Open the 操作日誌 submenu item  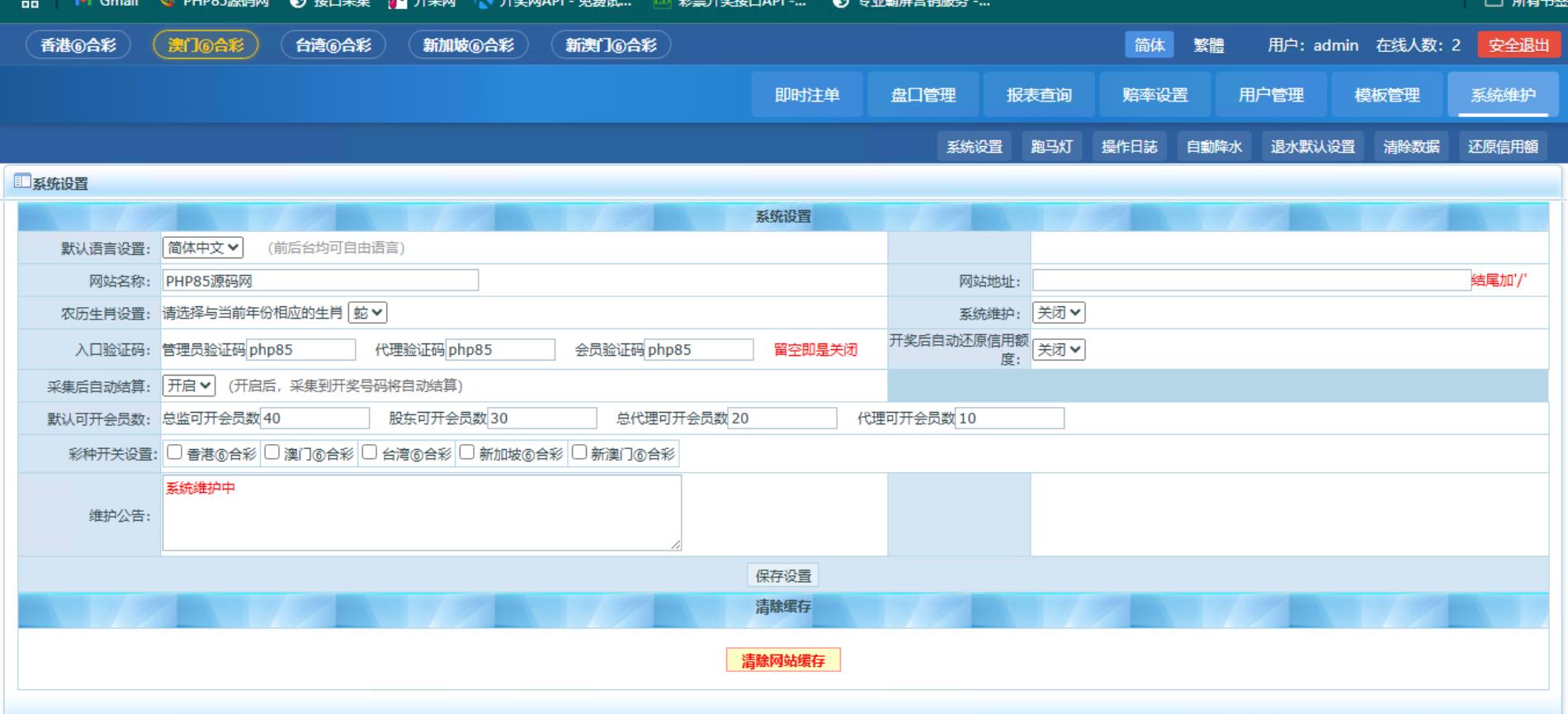click(1129, 147)
